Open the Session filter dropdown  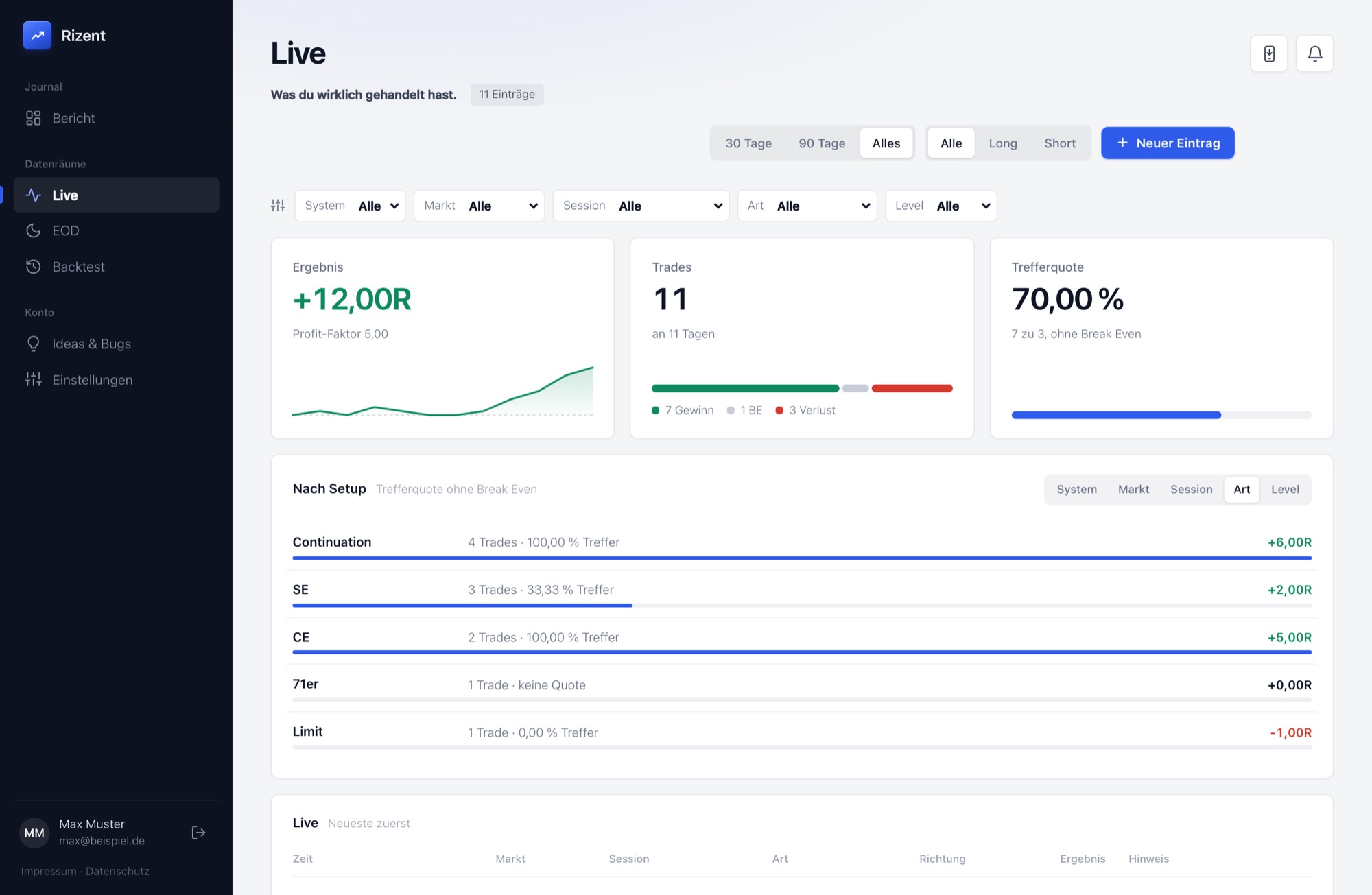tap(641, 206)
